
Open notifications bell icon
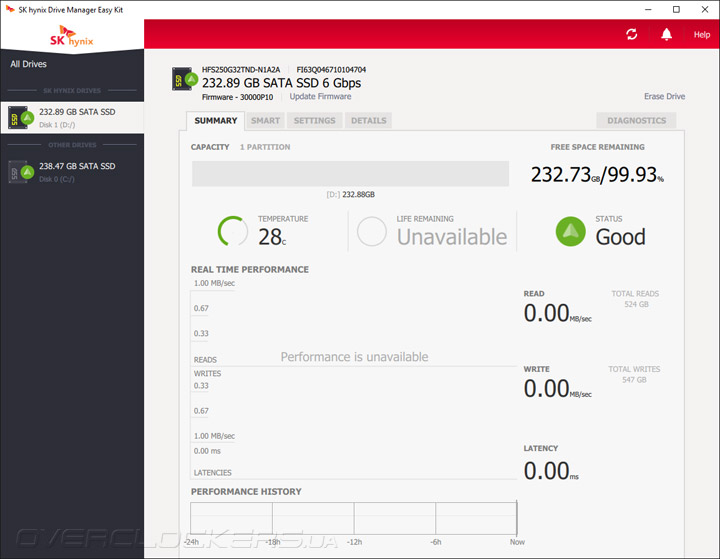point(666,34)
